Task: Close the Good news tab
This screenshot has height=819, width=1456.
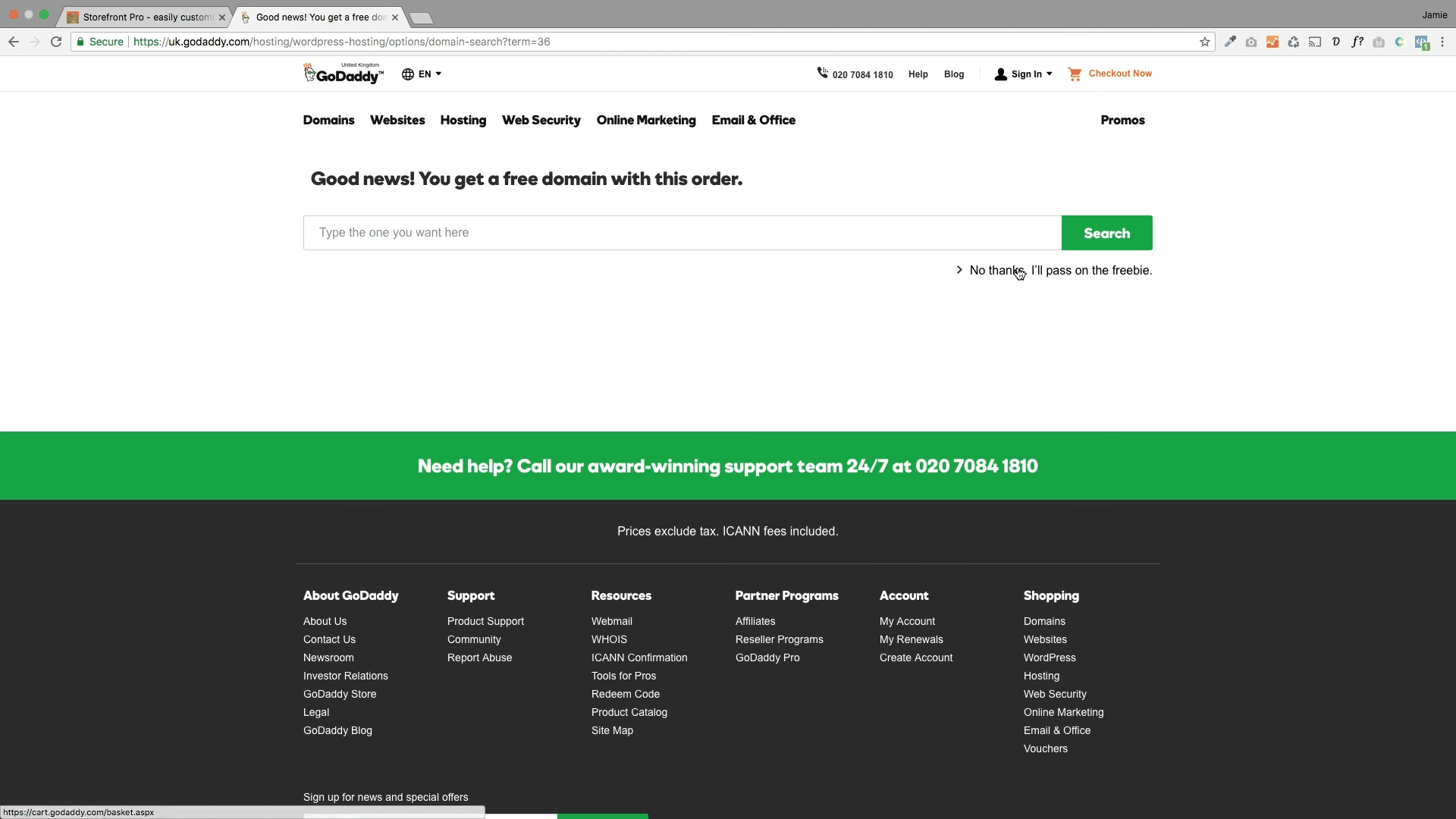Action: (x=395, y=17)
